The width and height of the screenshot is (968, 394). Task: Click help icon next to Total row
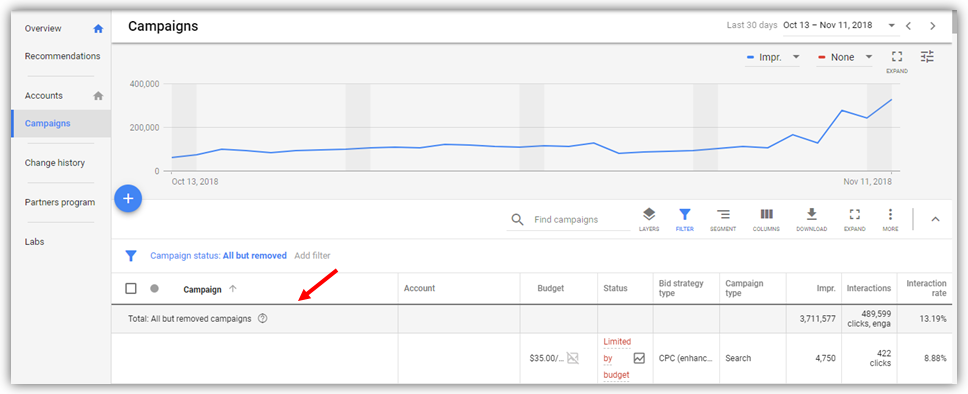click(262, 319)
